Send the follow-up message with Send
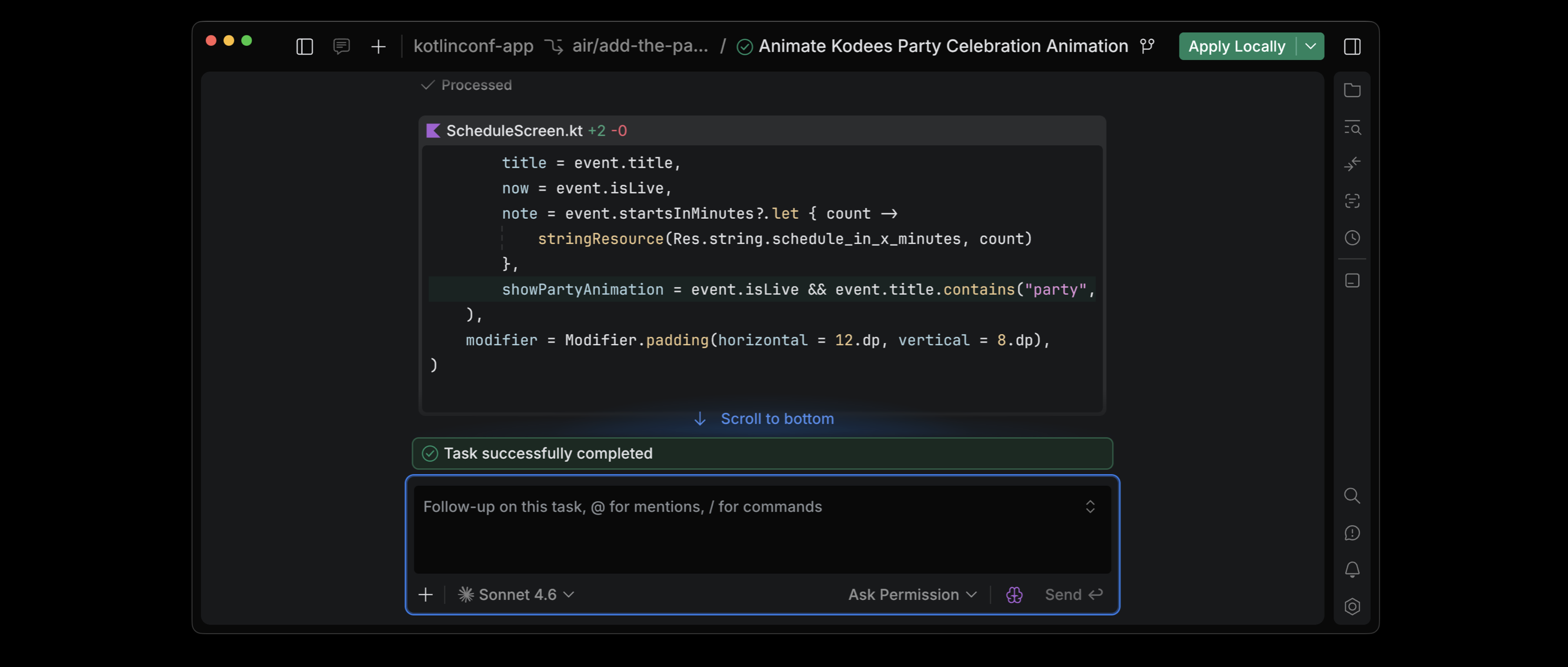This screenshot has height=667, width=1568. coord(1074,595)
